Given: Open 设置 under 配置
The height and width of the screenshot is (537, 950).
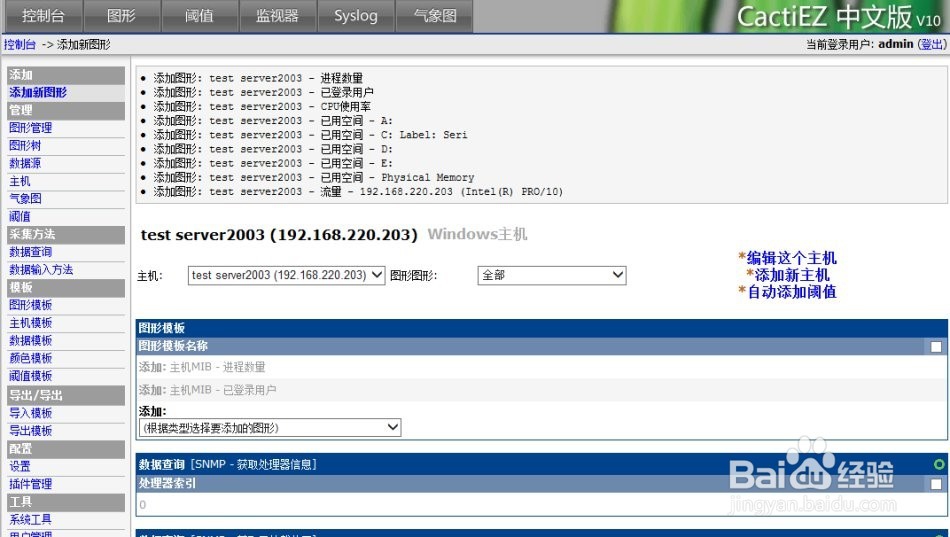Looking at the screenshot, I should tap(19, 467).
